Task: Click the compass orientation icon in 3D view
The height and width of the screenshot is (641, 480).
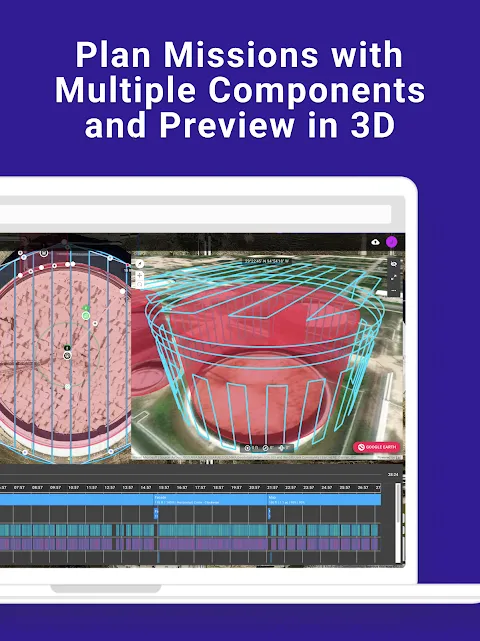Action: point(139,264)
